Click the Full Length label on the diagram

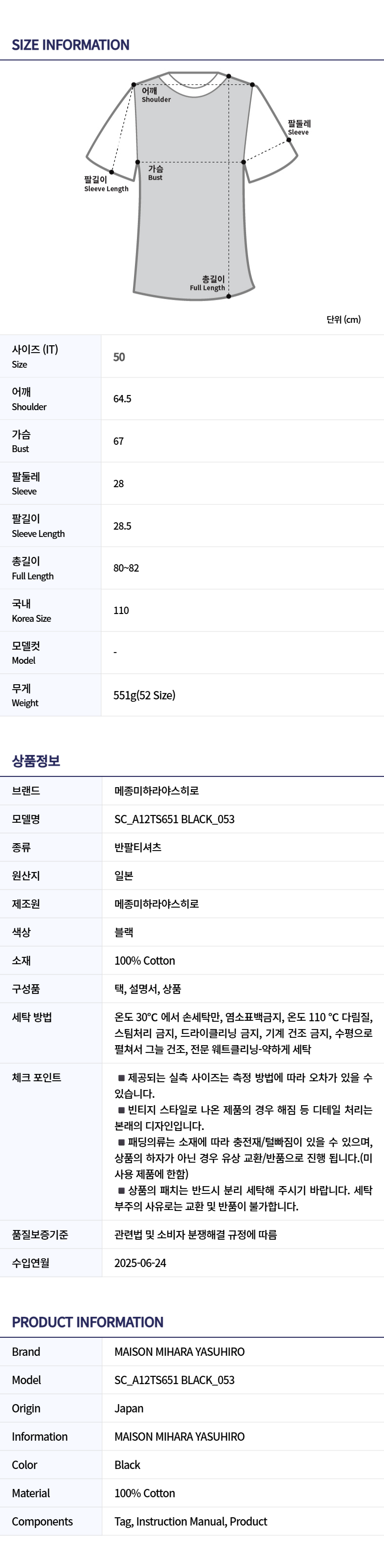coord(208,284)
